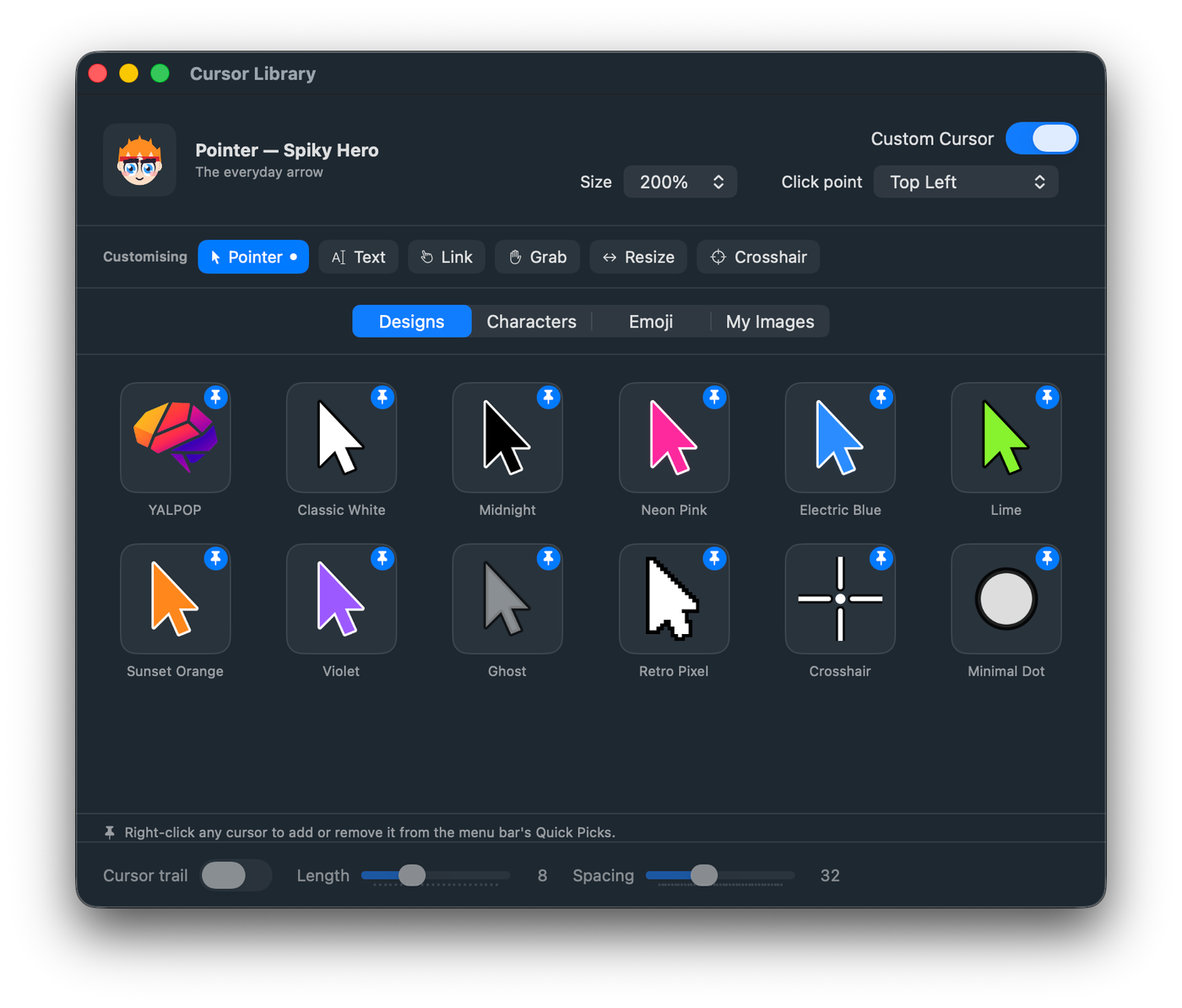Unpin the Ghost cursor

[x=549, y=558]
